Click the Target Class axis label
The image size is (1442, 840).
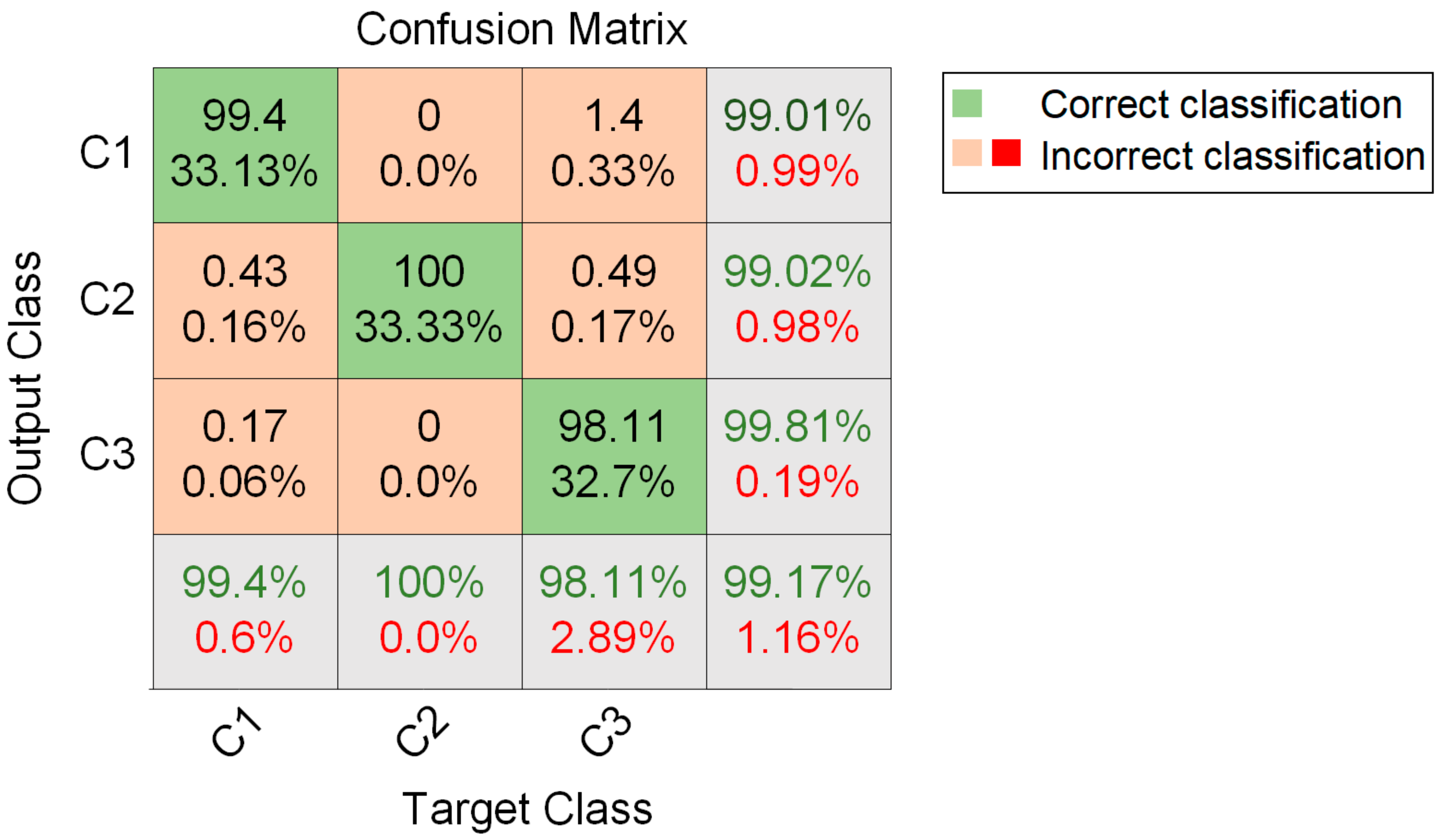point(527,809)
